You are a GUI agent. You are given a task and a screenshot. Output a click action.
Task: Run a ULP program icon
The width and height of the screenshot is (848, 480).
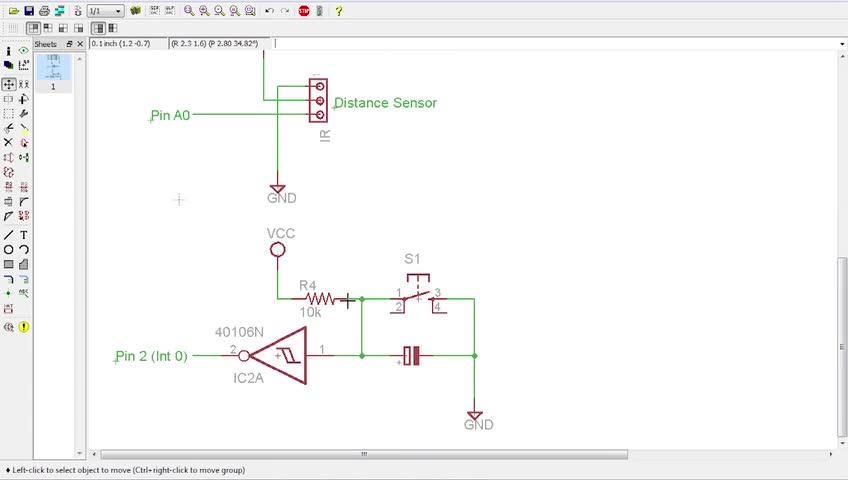click(169, 11)
